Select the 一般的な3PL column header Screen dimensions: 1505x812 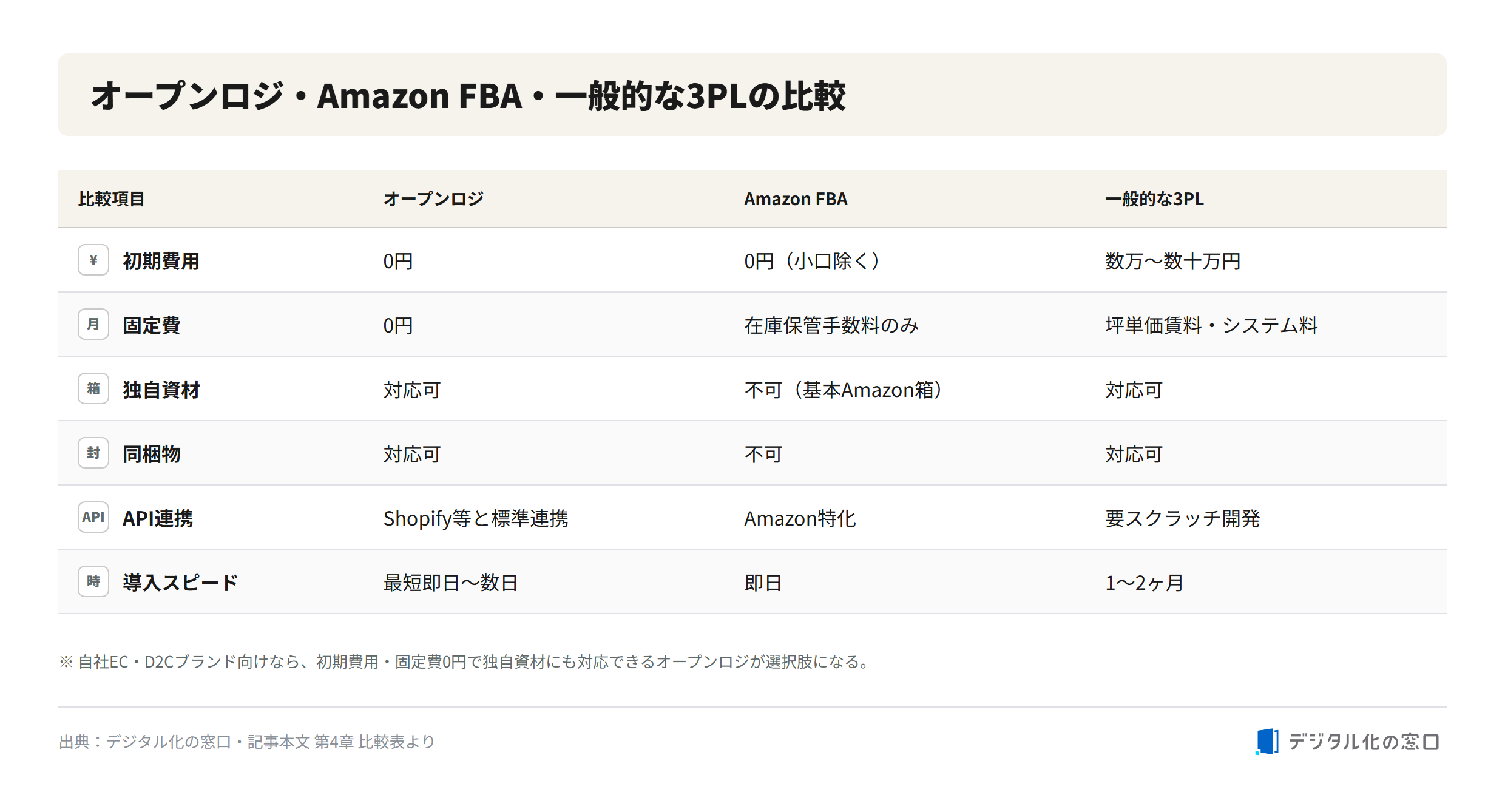point(1154,199)
